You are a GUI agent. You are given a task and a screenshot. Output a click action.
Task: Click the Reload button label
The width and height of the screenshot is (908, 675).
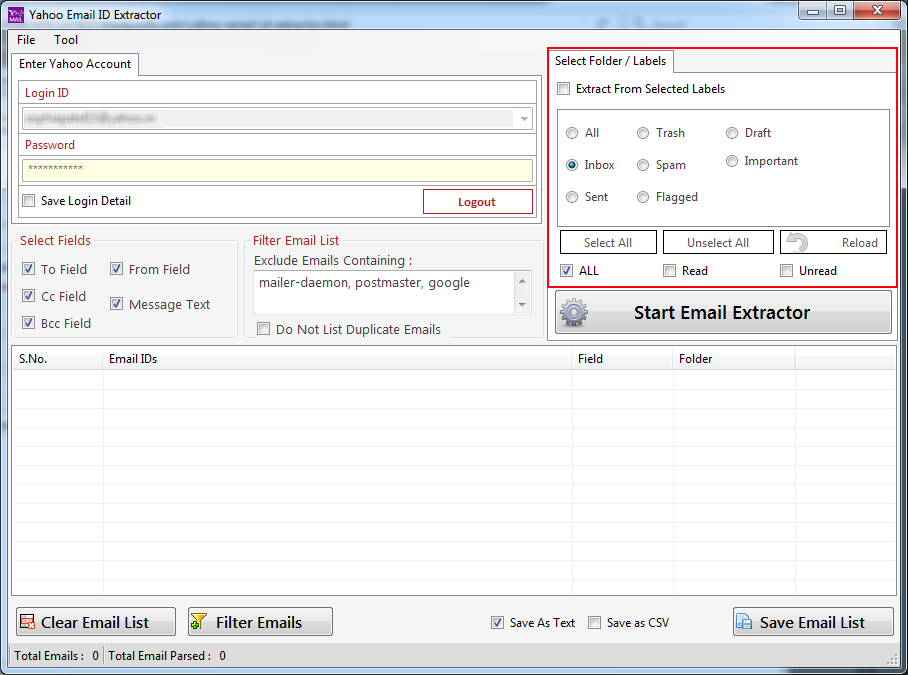click(859, 243)
